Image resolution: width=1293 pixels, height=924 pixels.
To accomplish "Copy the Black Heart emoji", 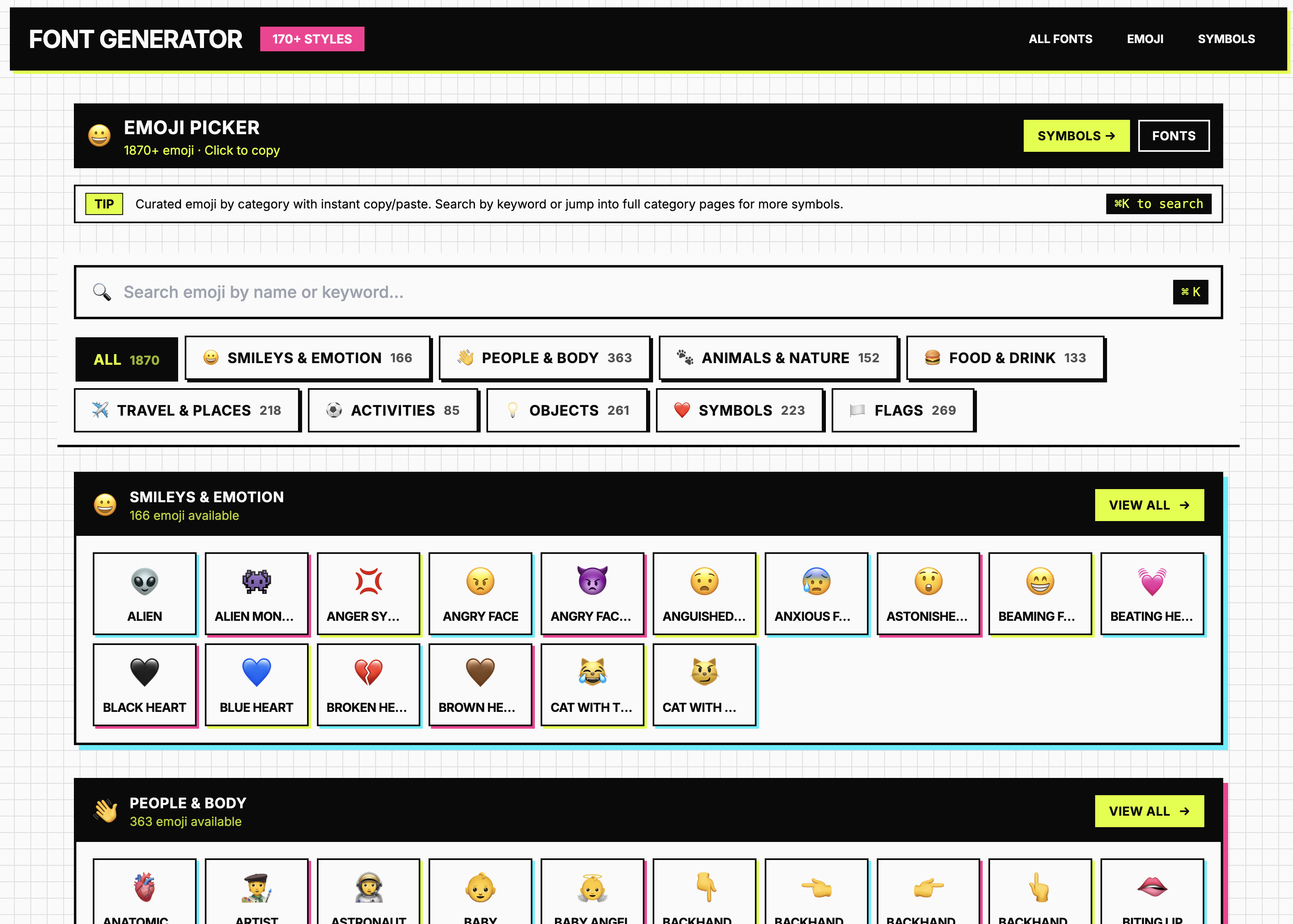I will coord(144,684).
